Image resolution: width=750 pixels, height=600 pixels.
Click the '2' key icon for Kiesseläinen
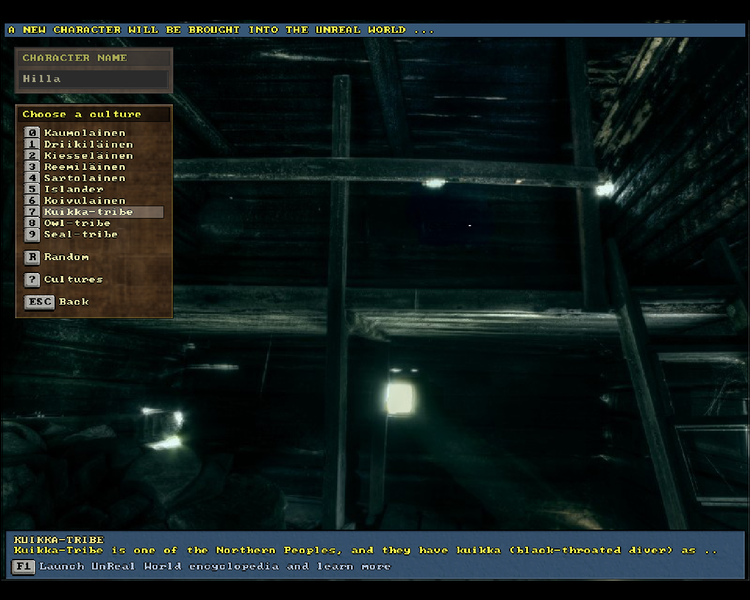pos(32,155)
